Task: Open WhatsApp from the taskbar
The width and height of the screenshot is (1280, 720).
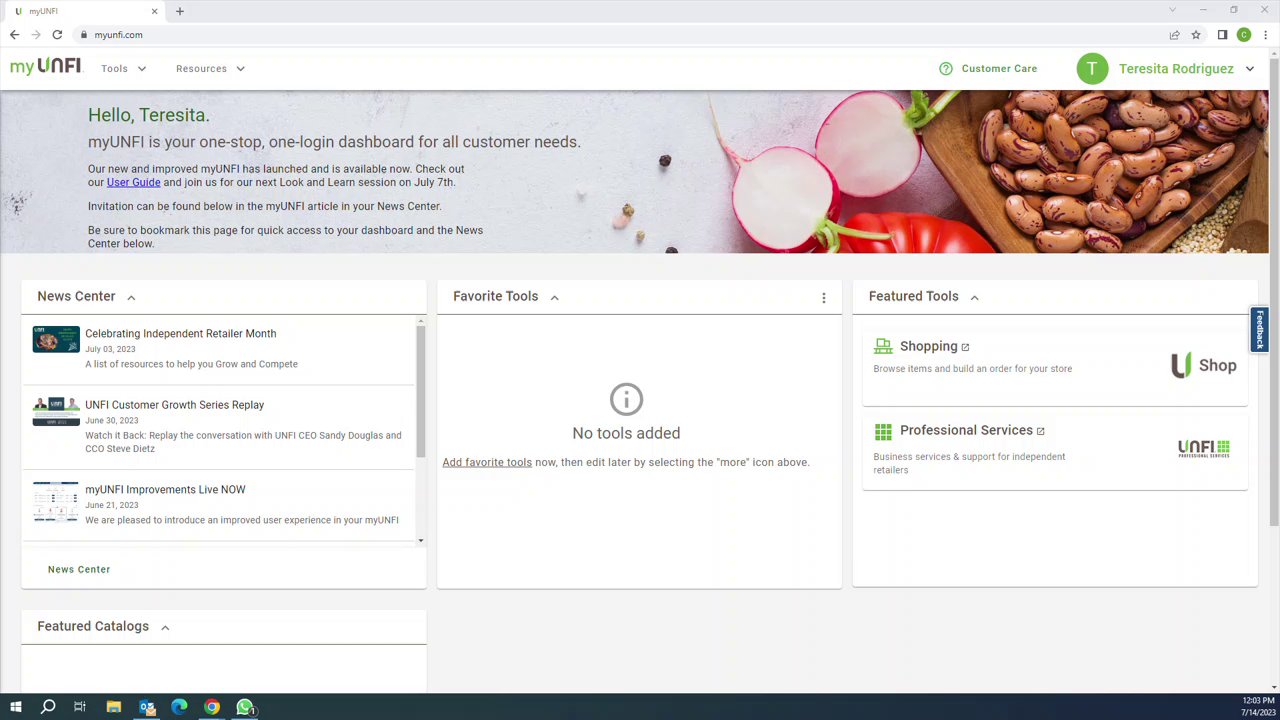Action: click(245, 708)
